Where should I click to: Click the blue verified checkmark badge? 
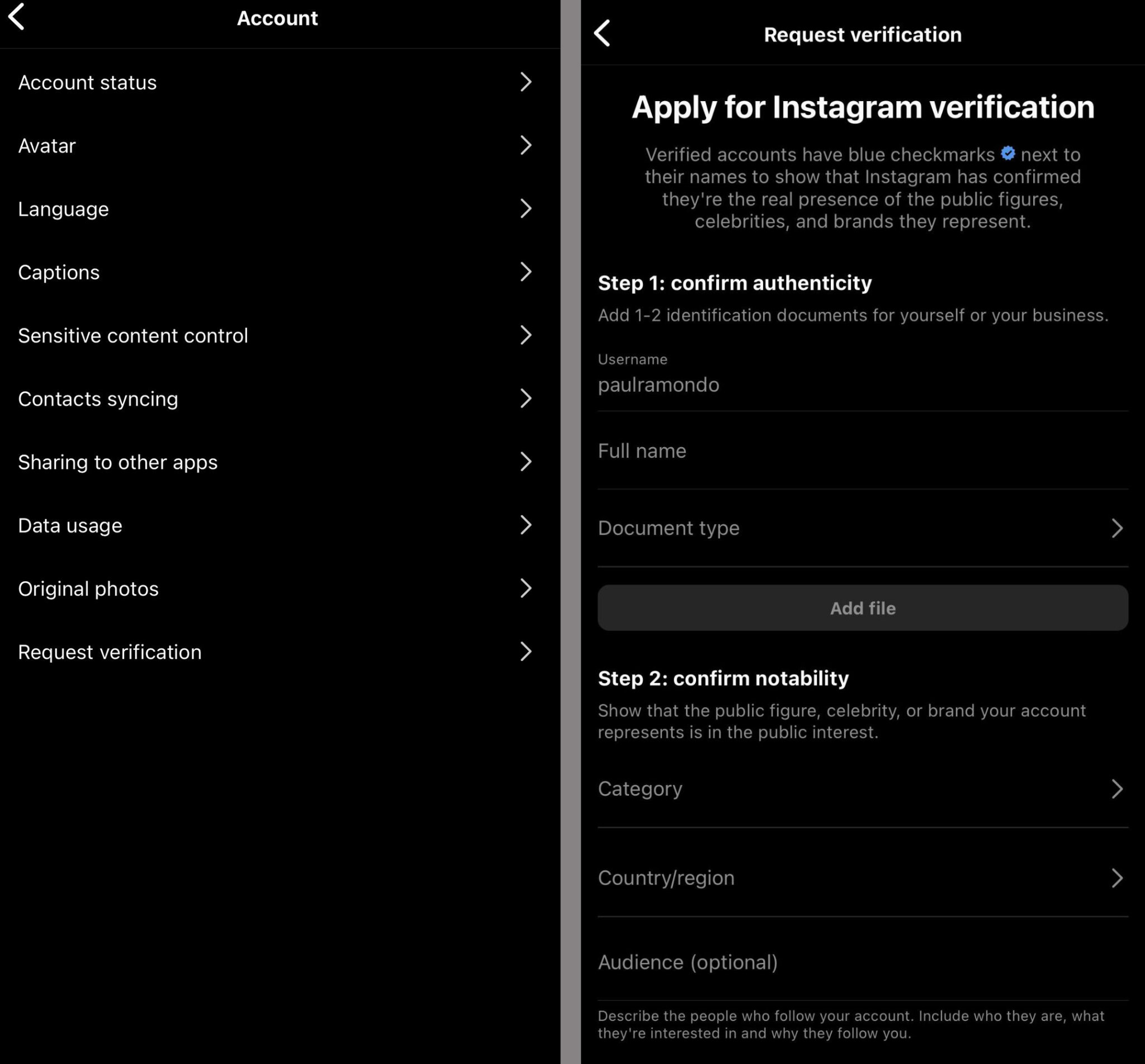pos(1007,154)
